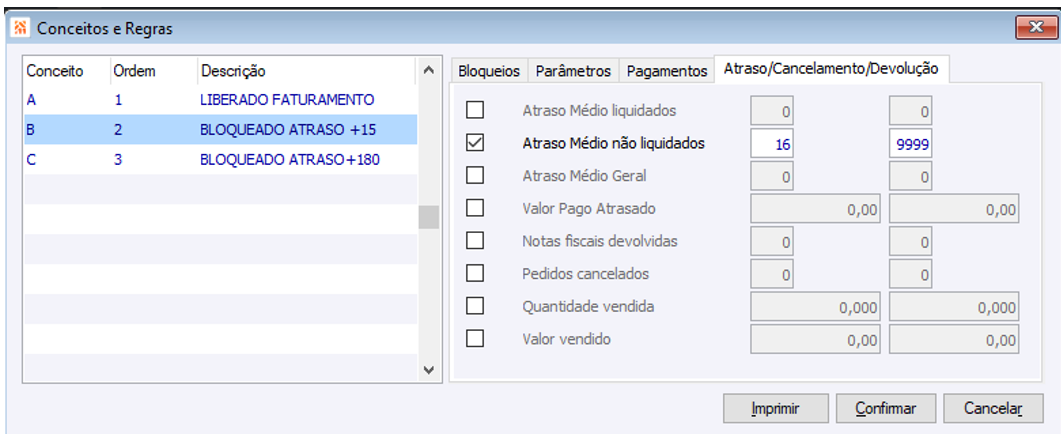Close the Conceitos e Regras window

point(1029,28)
